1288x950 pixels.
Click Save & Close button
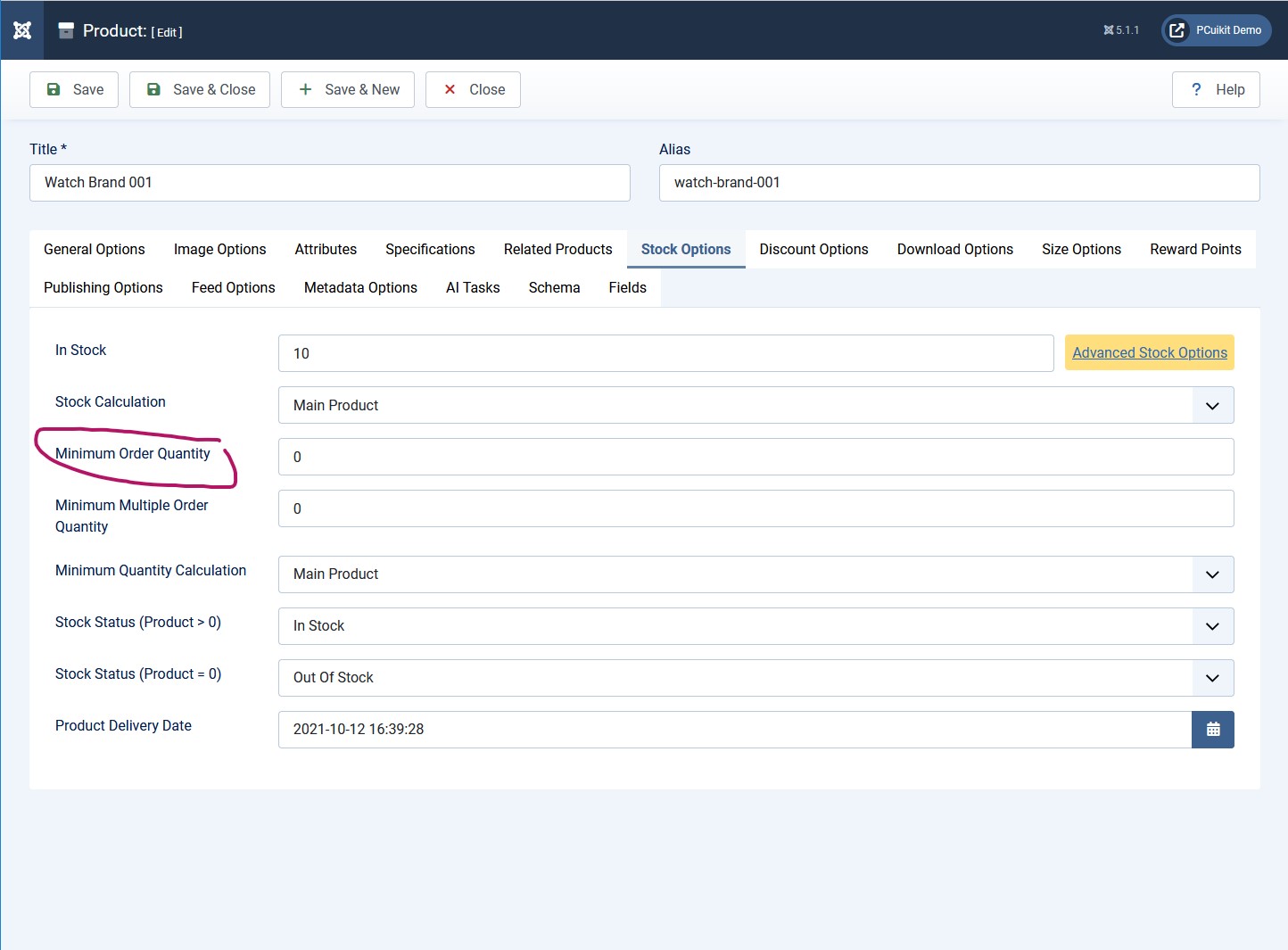click(x=200, y=89)
